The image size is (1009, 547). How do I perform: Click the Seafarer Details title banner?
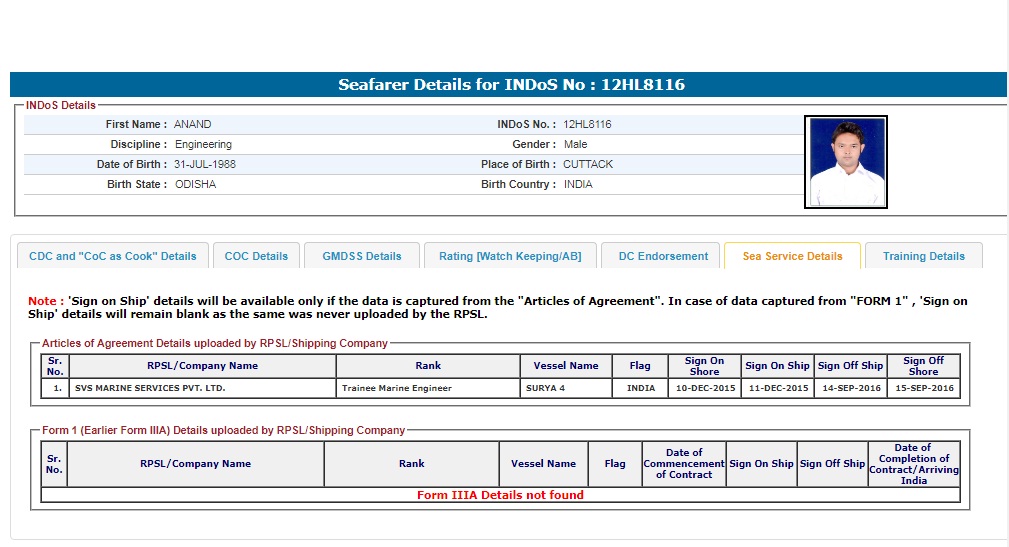(511, 85)
